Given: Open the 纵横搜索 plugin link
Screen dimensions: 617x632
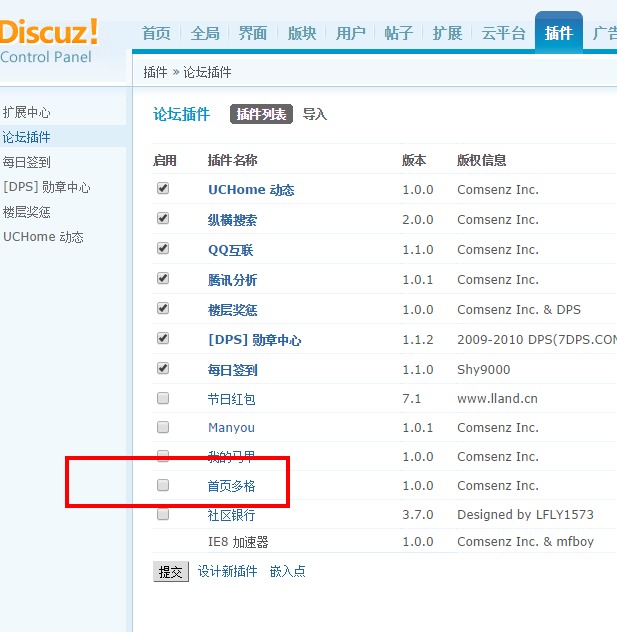Looking at the screenshot, I should (x=233, y=220).
